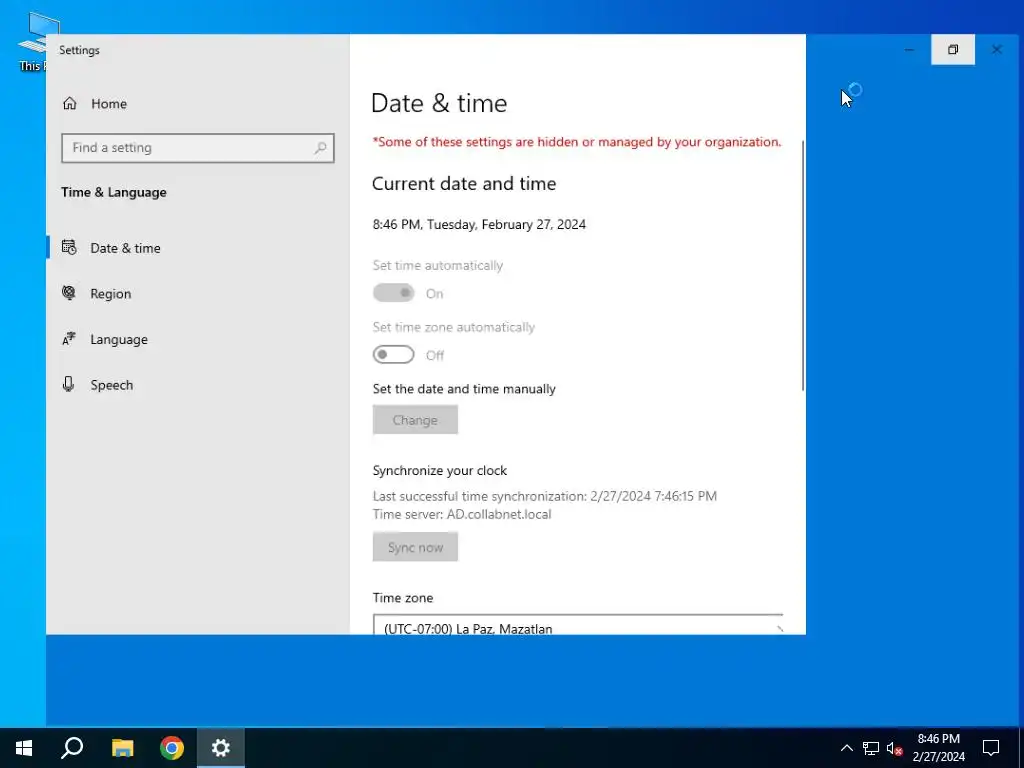Open taskbar Search
The image size is (1024, 768).
72,748
